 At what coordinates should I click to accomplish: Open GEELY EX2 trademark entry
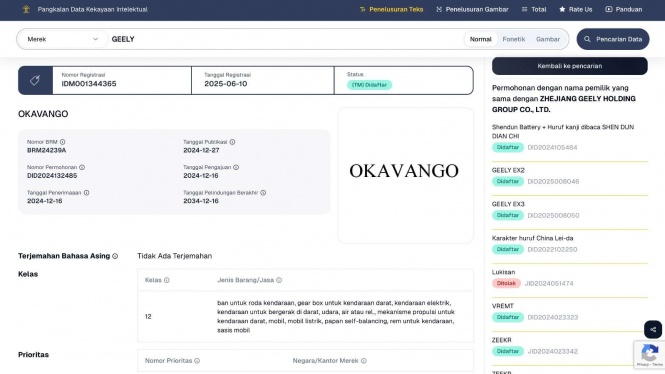coord(508,170)
